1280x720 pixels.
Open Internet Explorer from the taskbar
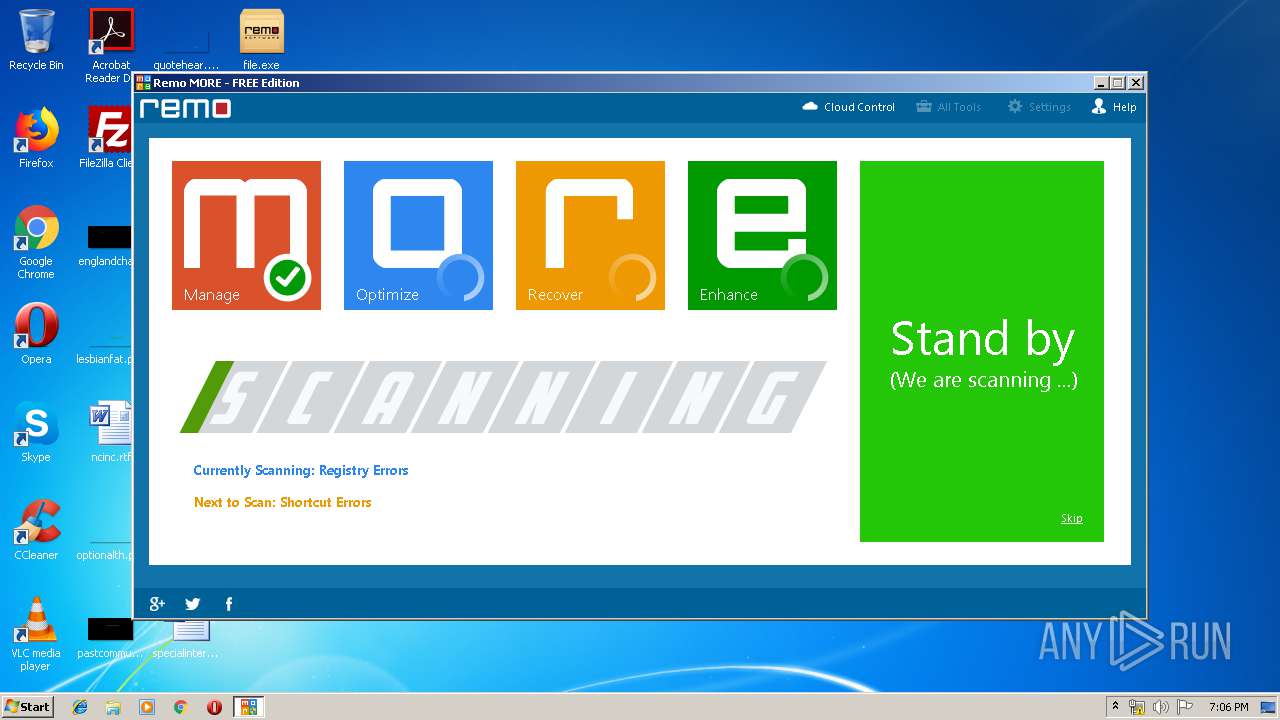[80, 707]
